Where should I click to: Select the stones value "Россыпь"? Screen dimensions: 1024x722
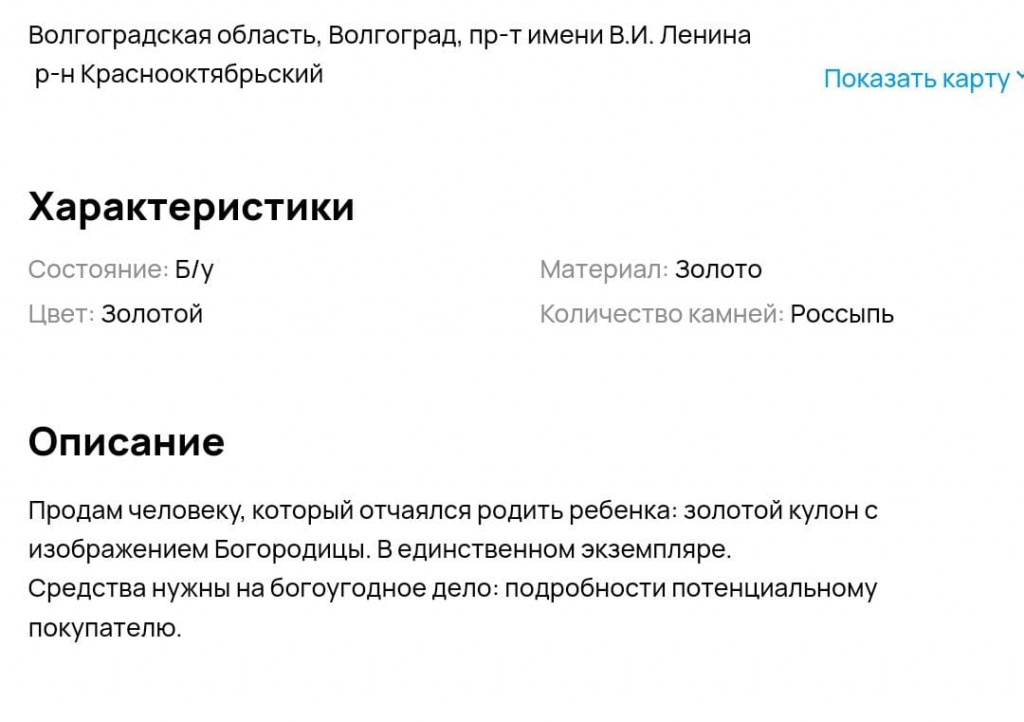point(842,315)
